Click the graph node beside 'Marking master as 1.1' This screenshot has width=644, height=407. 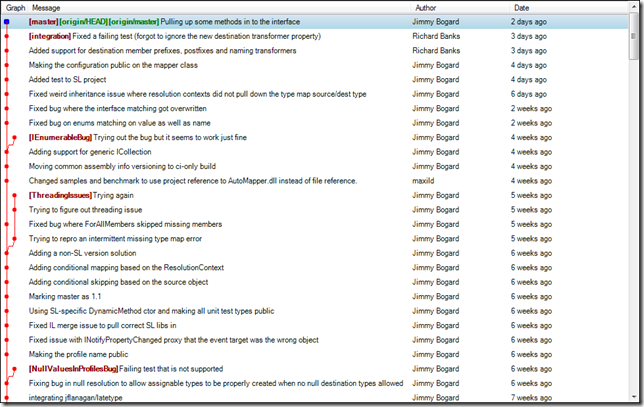click(7, 297)
